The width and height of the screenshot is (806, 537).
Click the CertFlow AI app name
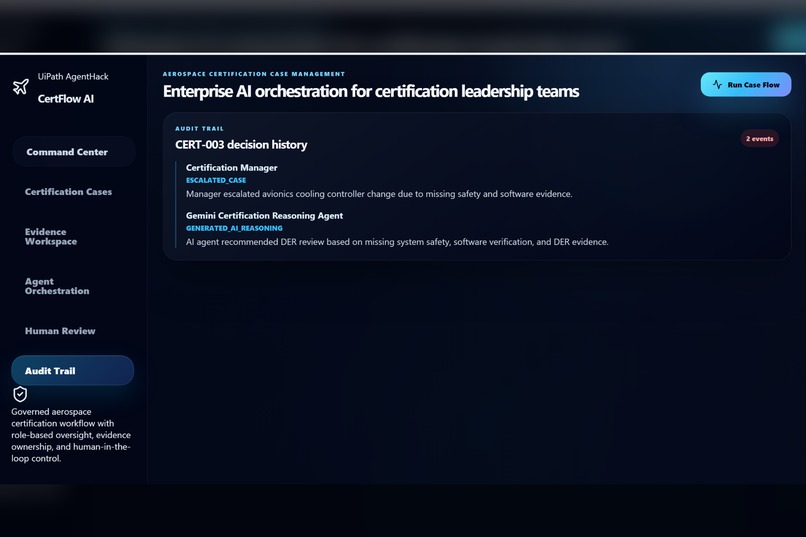(66, 99)
